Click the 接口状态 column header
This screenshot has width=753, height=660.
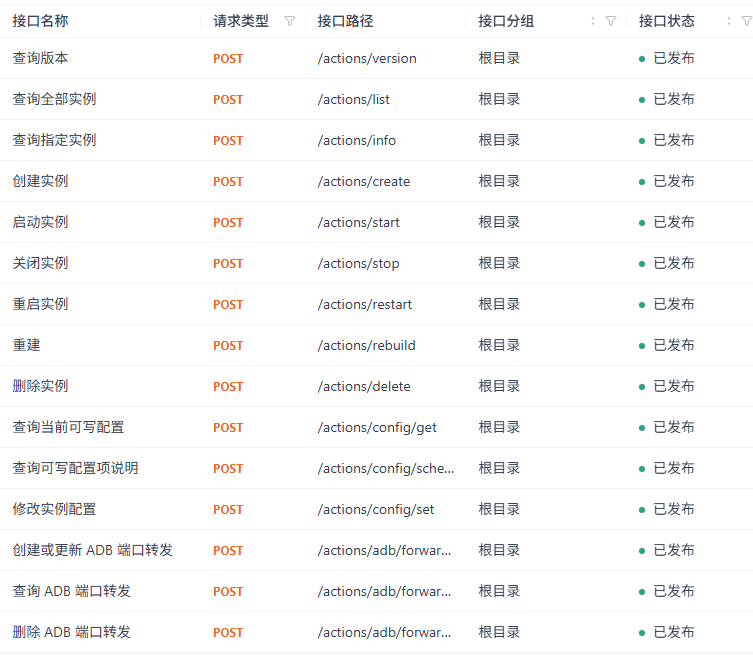(667, 21)
